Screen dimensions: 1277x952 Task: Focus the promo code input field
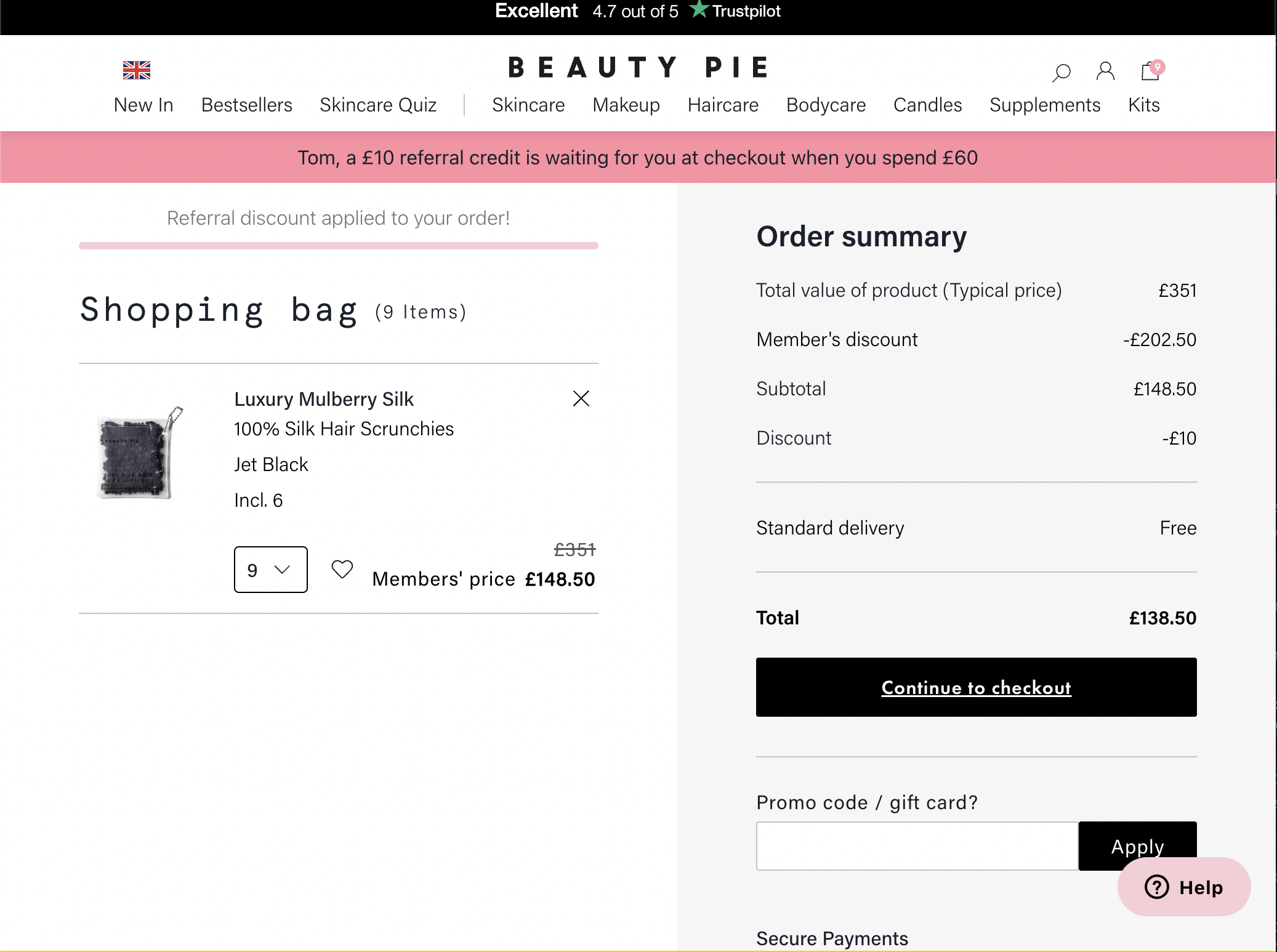coord(917,845)
